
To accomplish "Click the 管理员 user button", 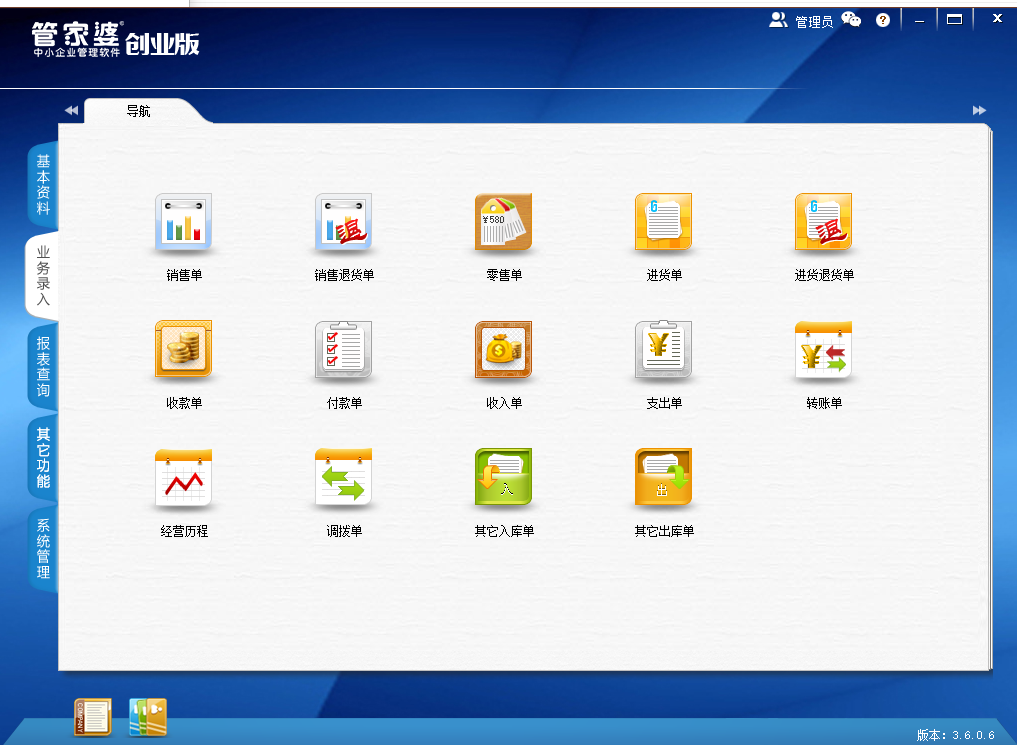I will pos(801,21).
